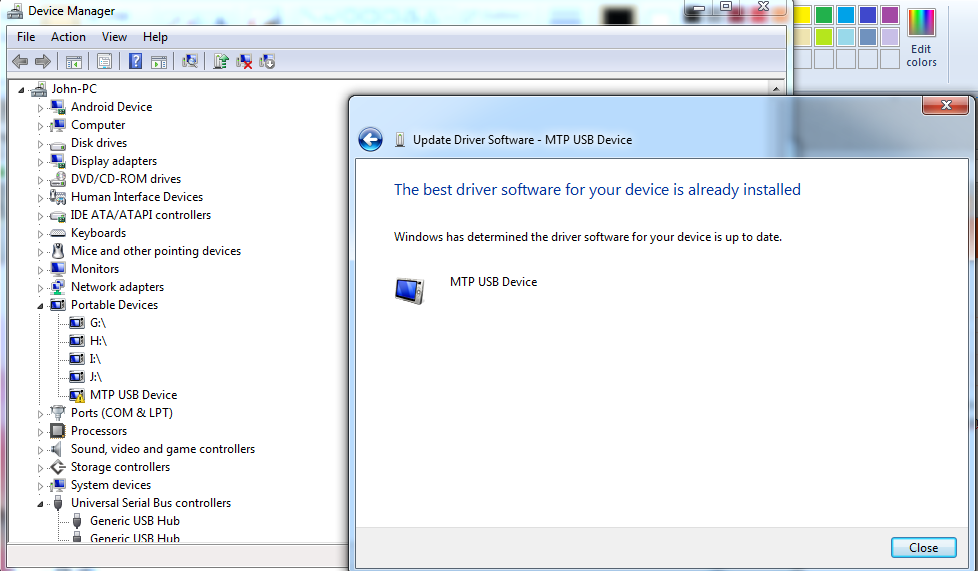Select the Storage controllers icon
The image size is (978, 571).
tap(57, 467)
